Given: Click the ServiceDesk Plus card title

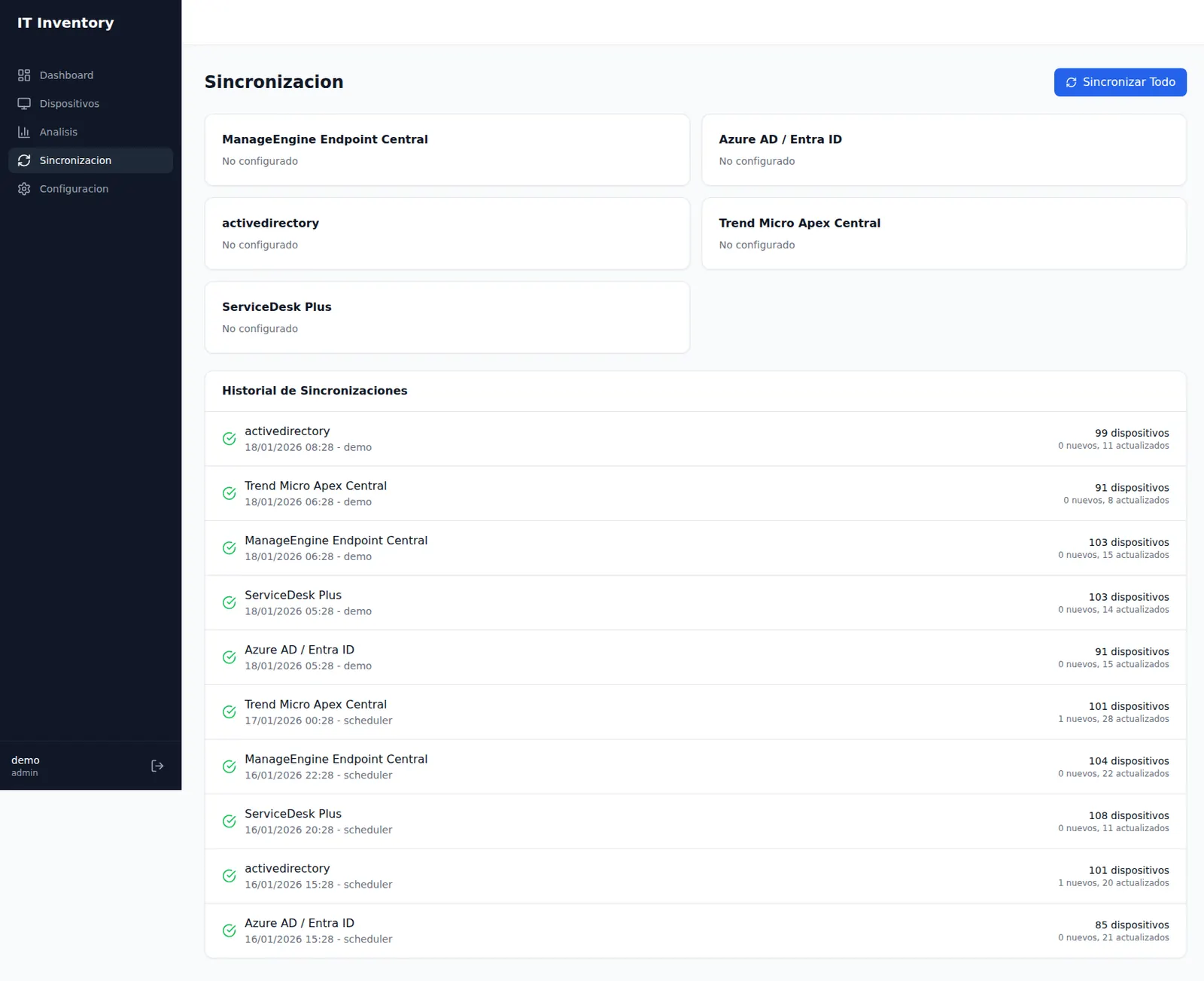Looking at the screenshot, I should 276,306.
